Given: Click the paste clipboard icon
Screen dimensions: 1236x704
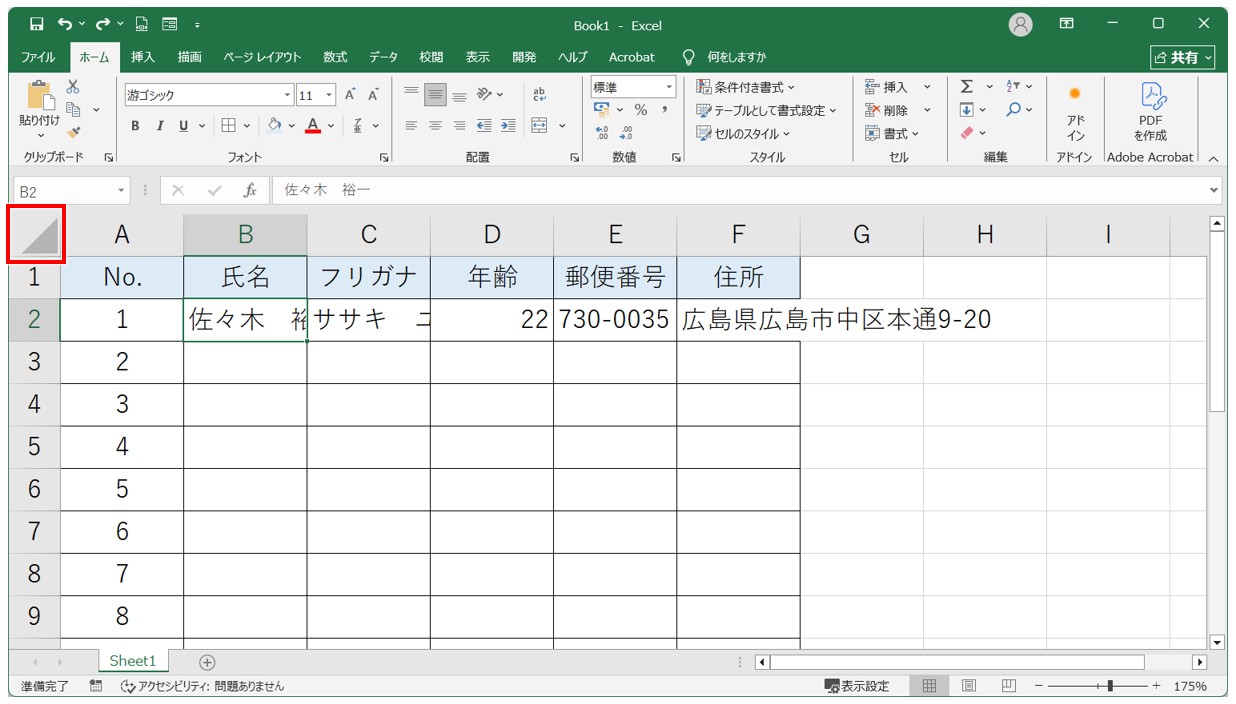Looking at the screenshot, I should point(40,95).
